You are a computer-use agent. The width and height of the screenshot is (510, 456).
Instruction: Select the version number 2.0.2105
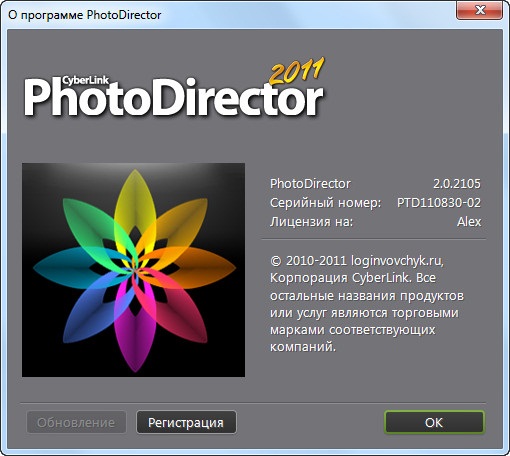click(457, 184)
